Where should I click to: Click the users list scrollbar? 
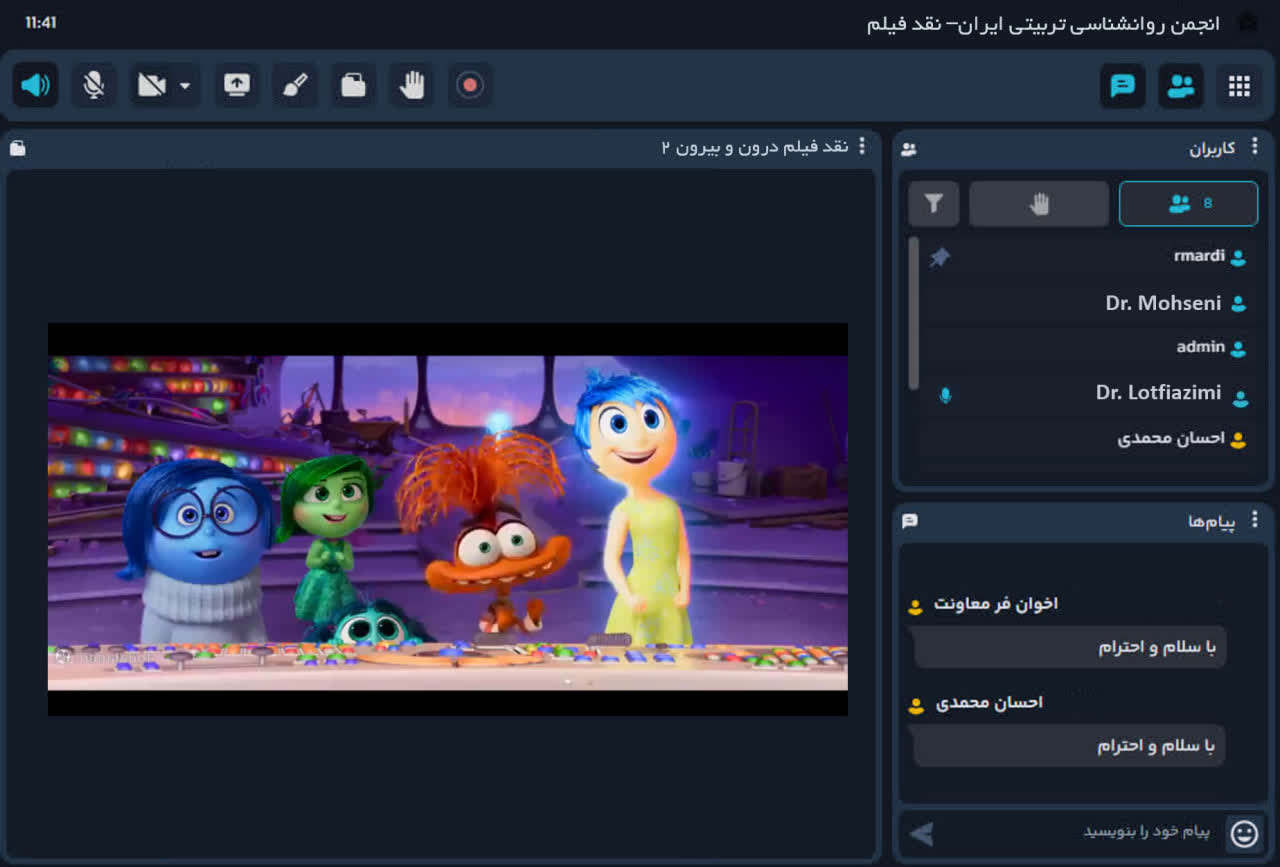pos(914,313)
